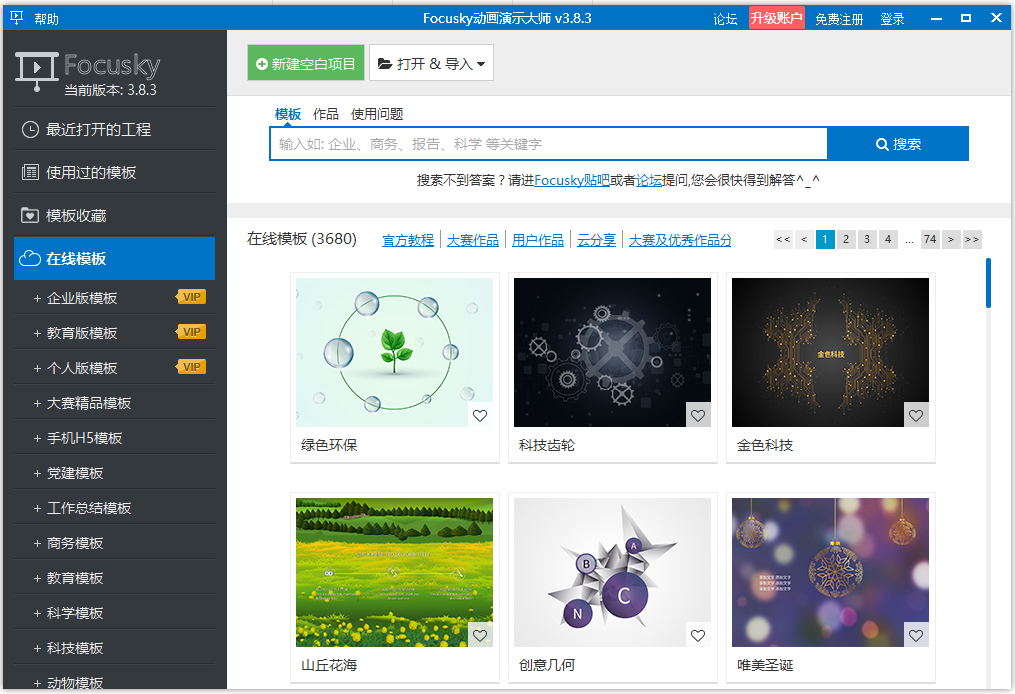Expand the 企业版模板 tree category

point(38,298)
